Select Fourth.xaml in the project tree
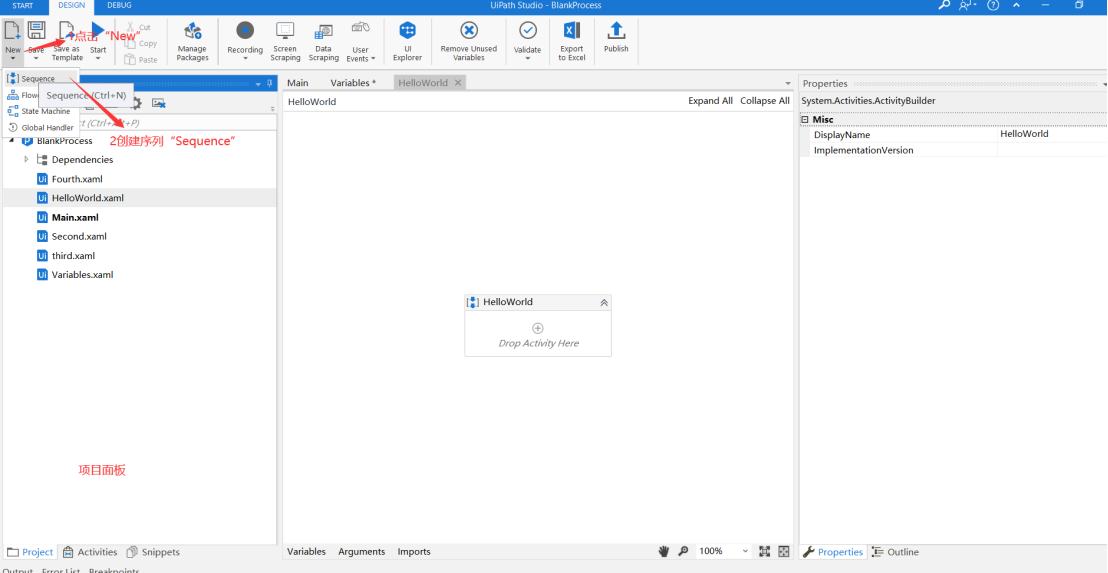 (x=77, y=179)
